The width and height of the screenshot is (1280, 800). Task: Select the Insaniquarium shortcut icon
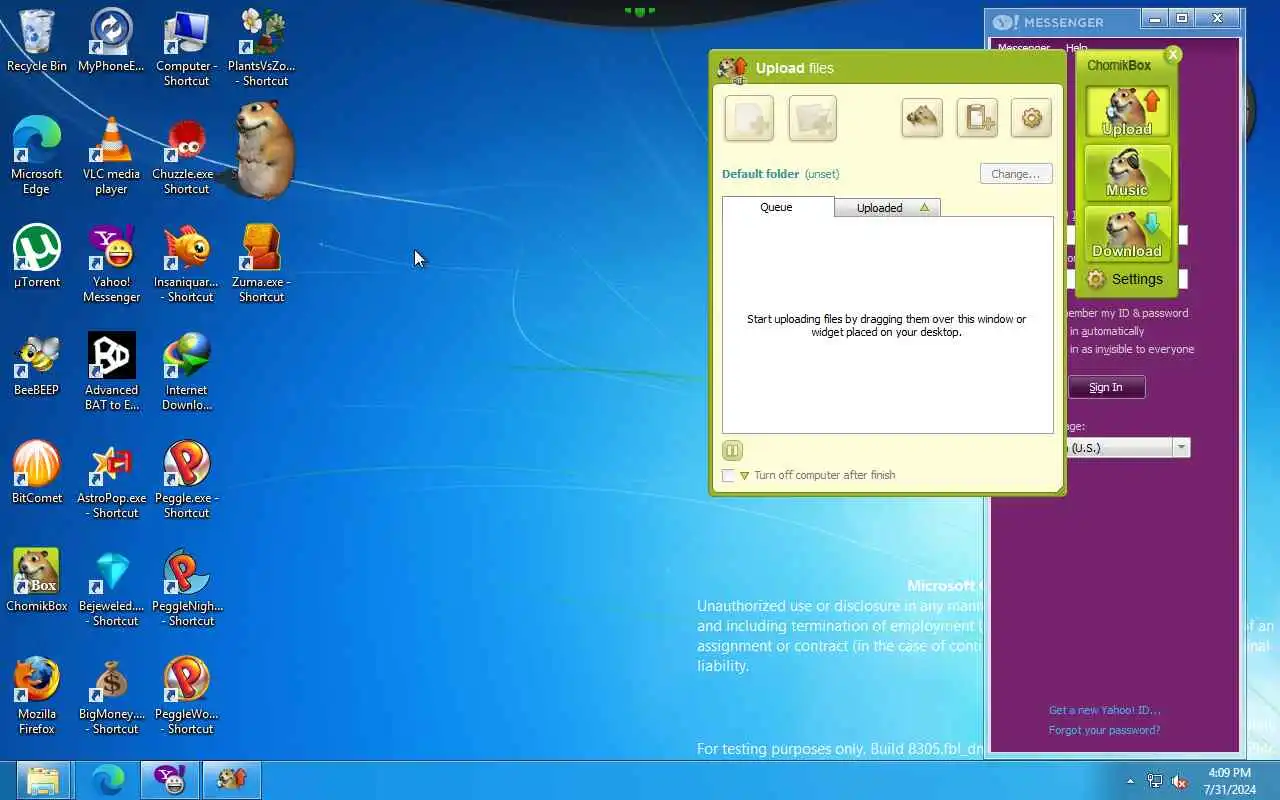pyautogui.click(x=186, y=264)
